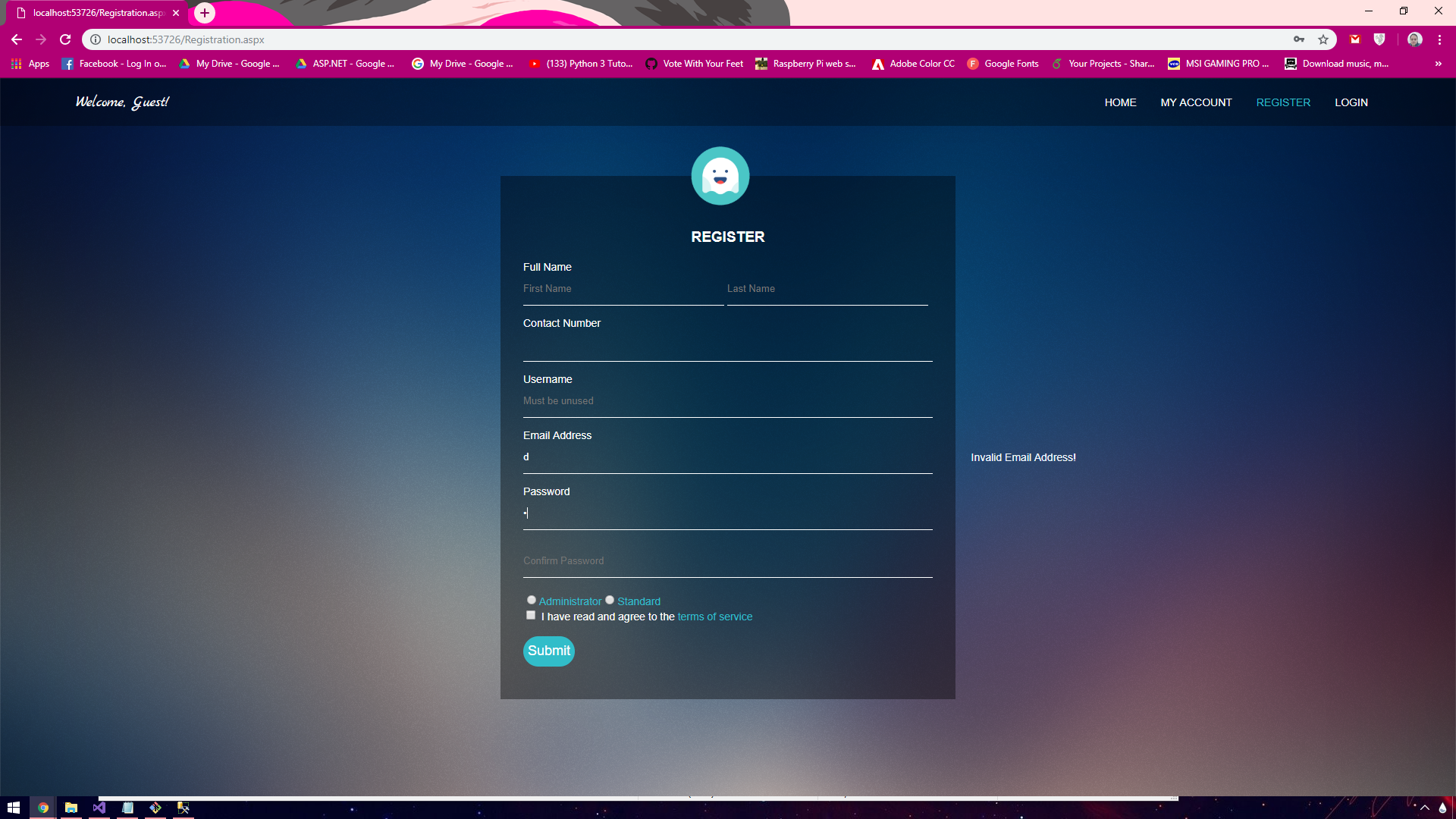Image resolution: width=1456 pixels, height=819 pixels.
Task: Click the Windows Start button
Action: 14,808
